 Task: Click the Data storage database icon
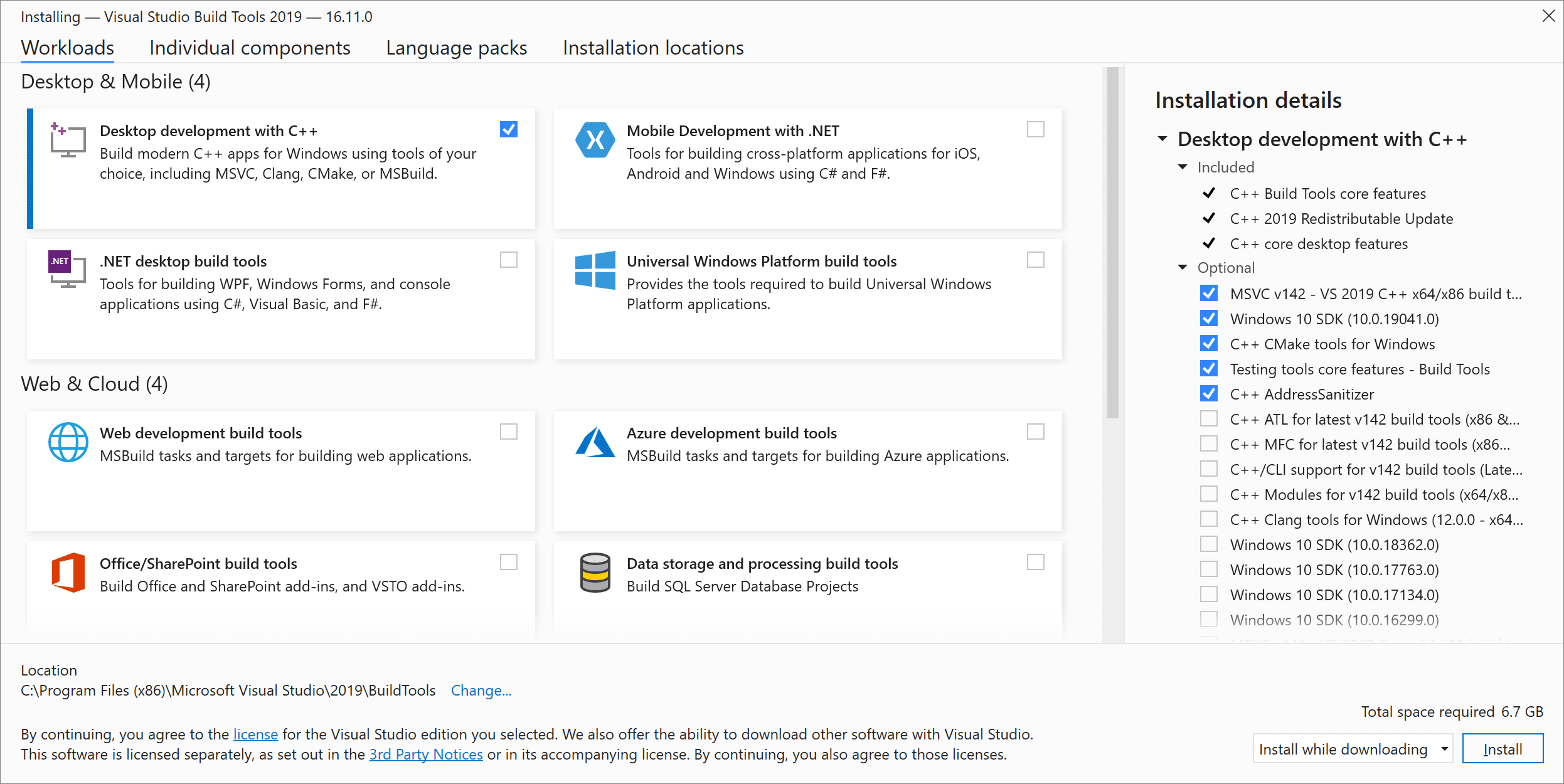click(595, 572)
